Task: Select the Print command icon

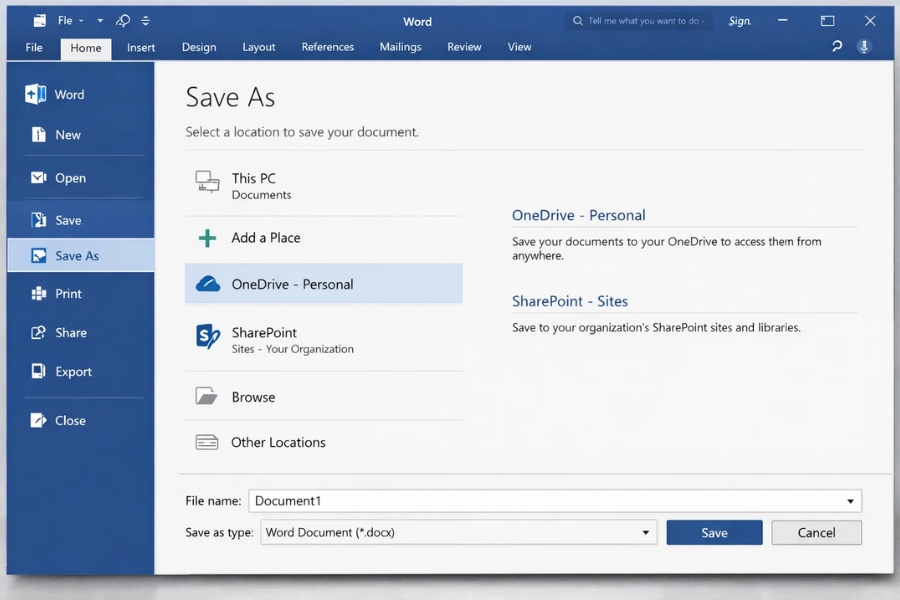Action: [x=35, y=293]
